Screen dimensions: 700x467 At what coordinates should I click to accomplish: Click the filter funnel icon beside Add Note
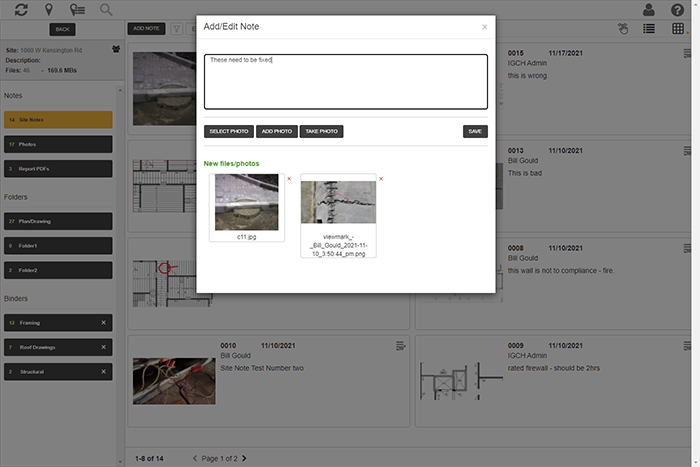click(x=177, y=29)
